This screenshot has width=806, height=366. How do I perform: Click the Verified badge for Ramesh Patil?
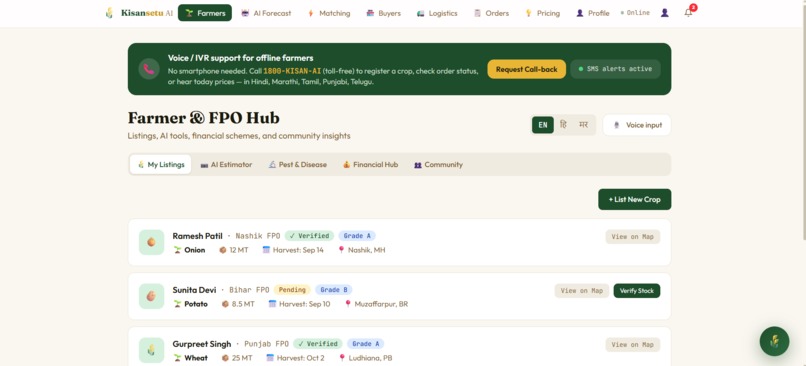pyautogui.click(x=309, y=236)
